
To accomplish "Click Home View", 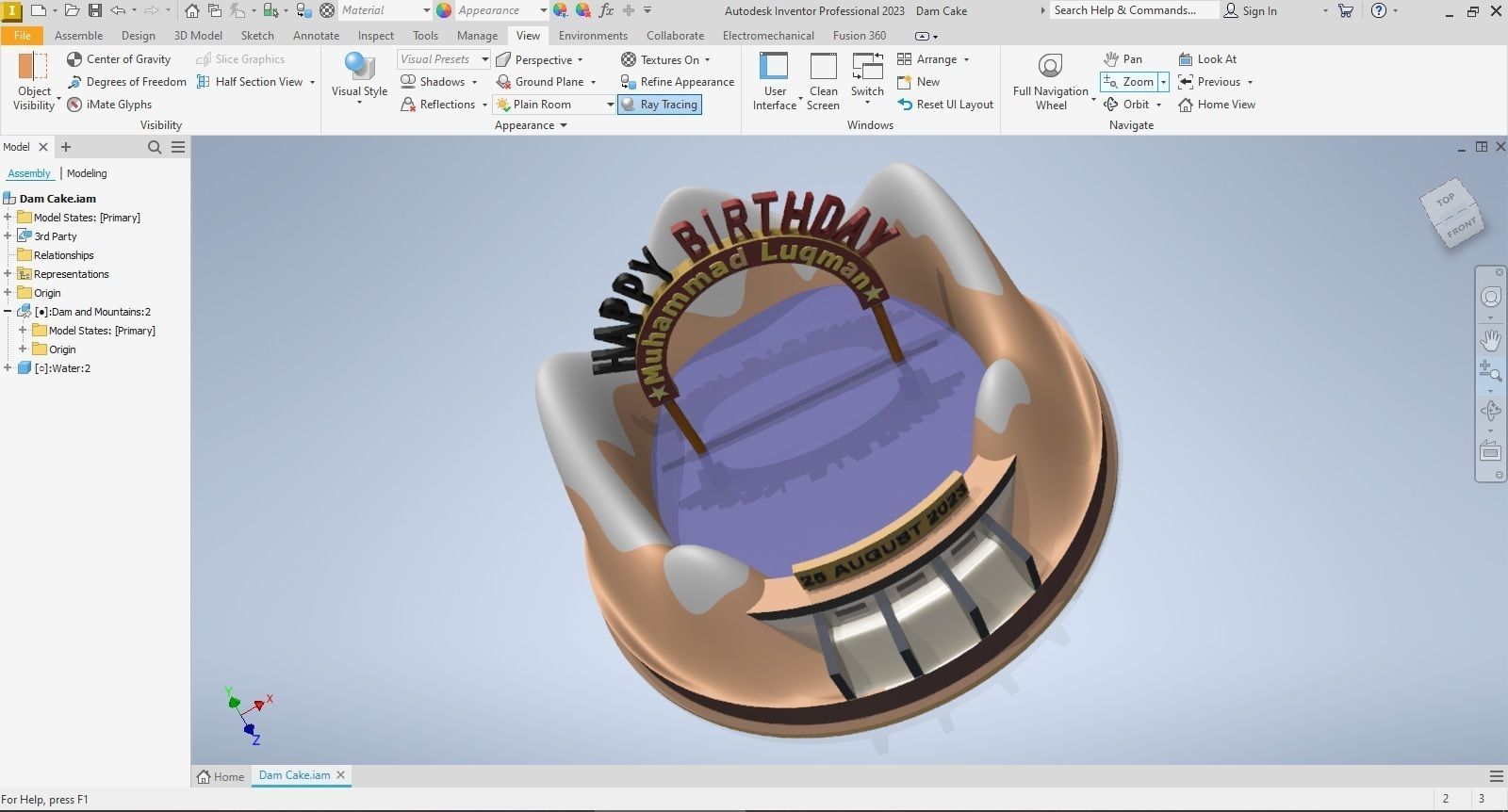I will click(x=1217, y=105).
